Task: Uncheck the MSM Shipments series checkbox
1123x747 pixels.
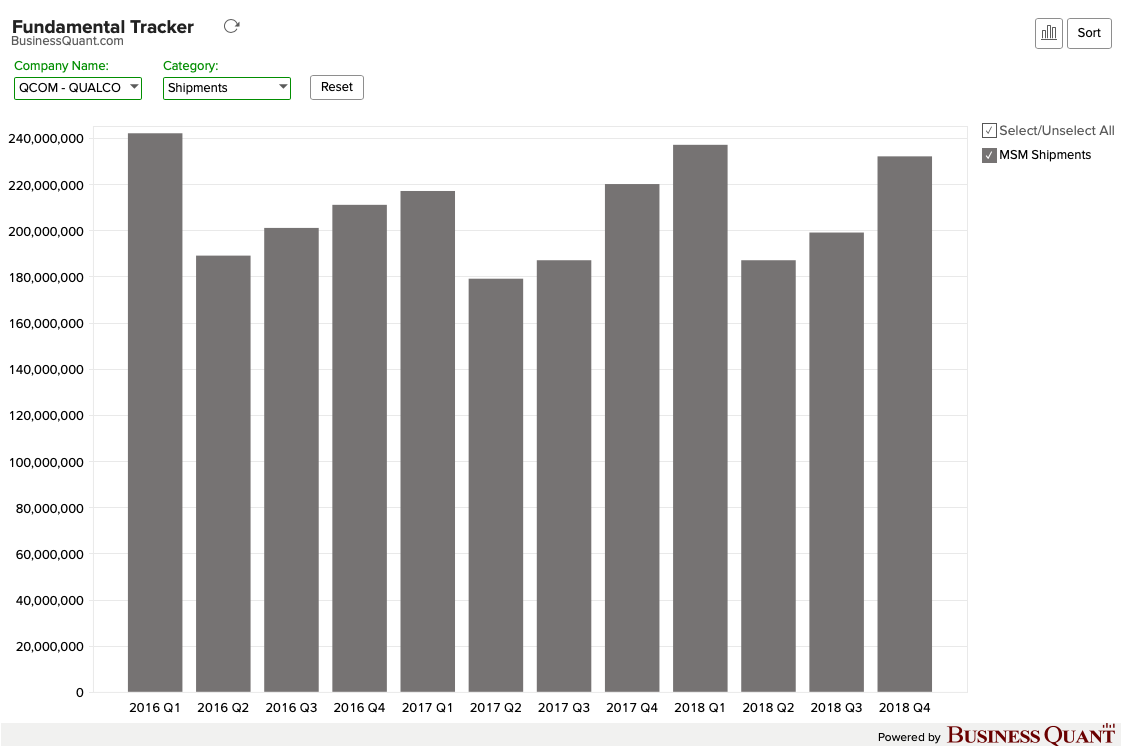Action: coord(989,155)
